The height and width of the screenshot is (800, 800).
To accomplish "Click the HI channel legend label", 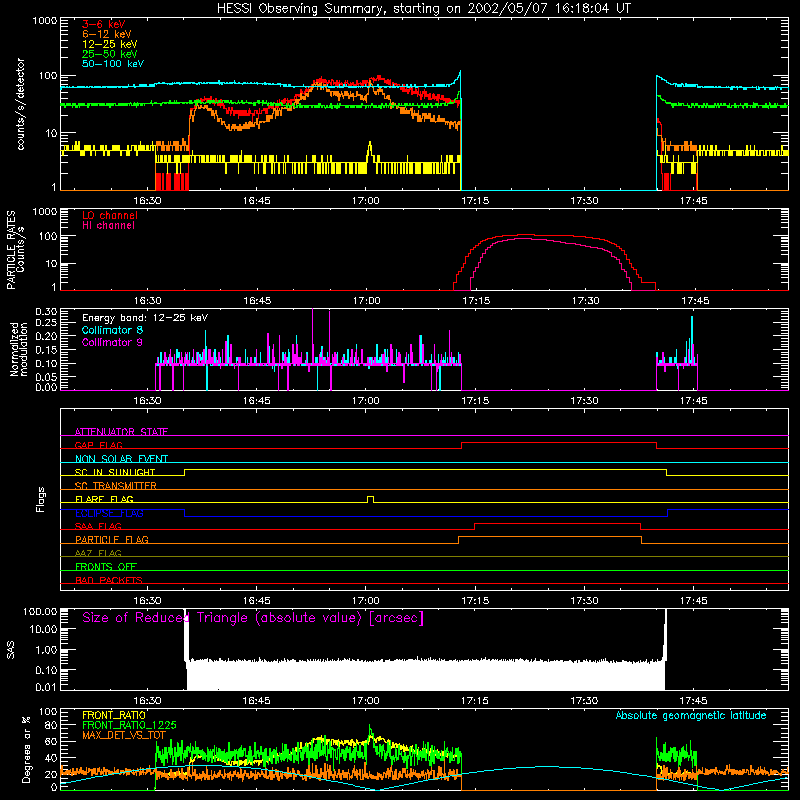I will pos(108,225).
